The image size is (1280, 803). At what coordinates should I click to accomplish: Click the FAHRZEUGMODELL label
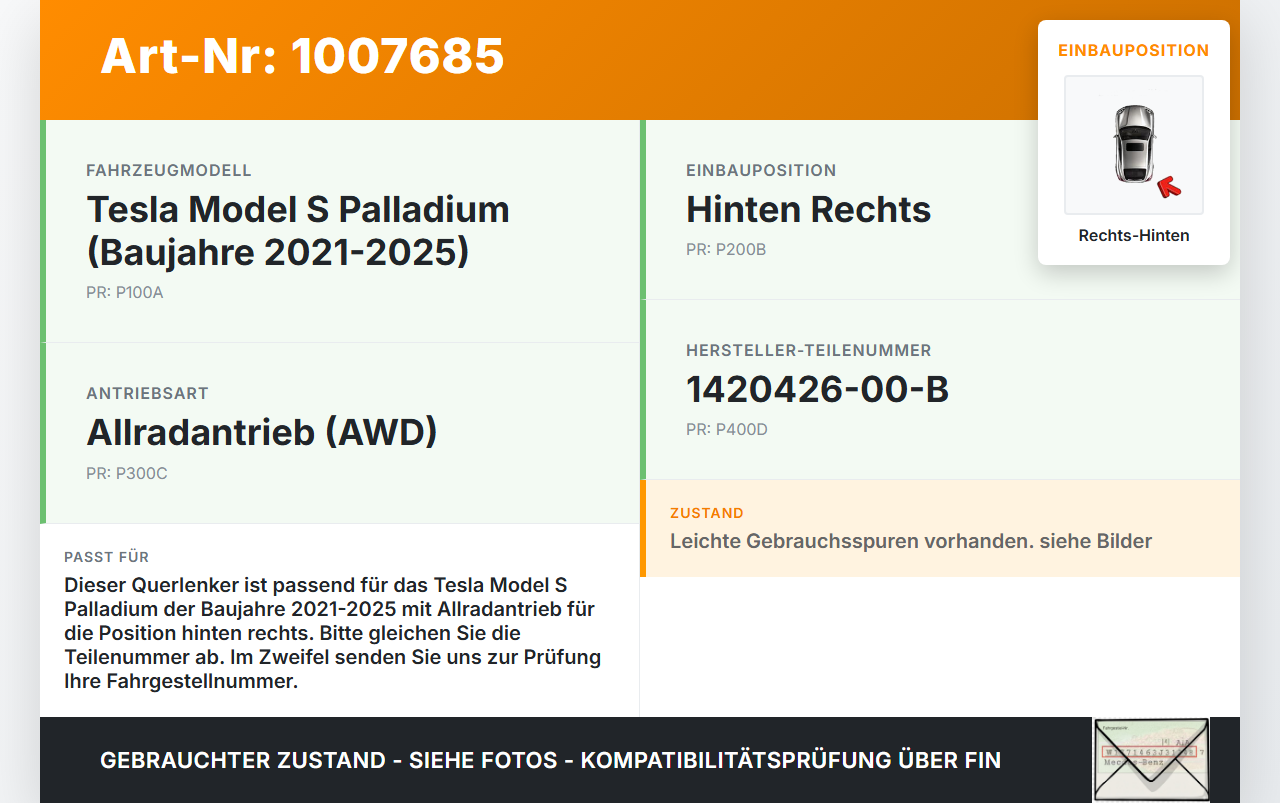[x=169, y=171]
